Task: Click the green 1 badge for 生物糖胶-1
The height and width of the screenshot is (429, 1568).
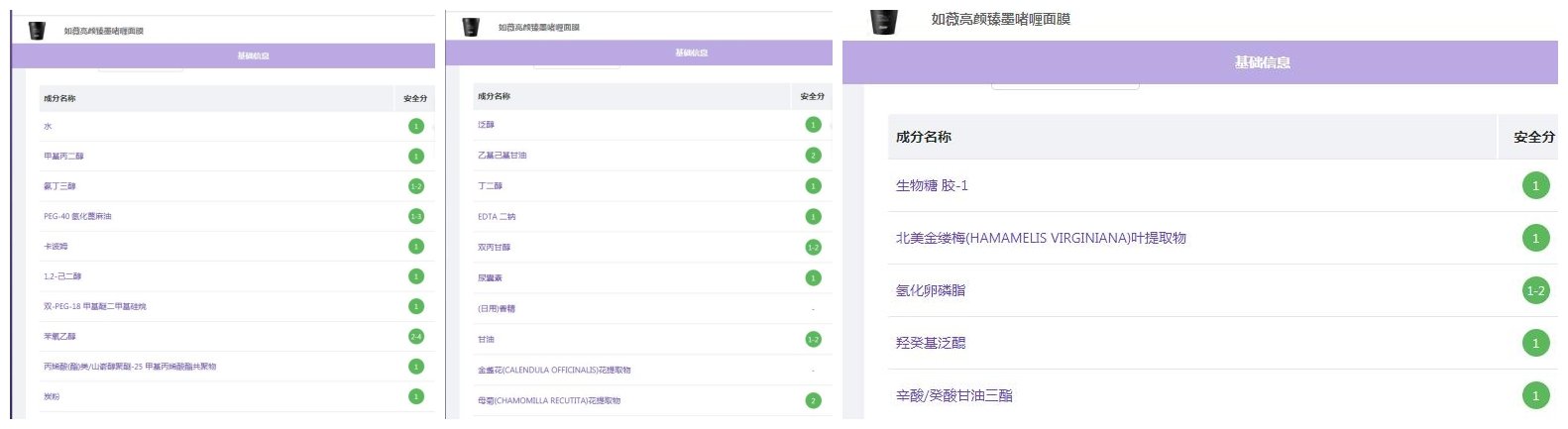Action: point(1535,185)
